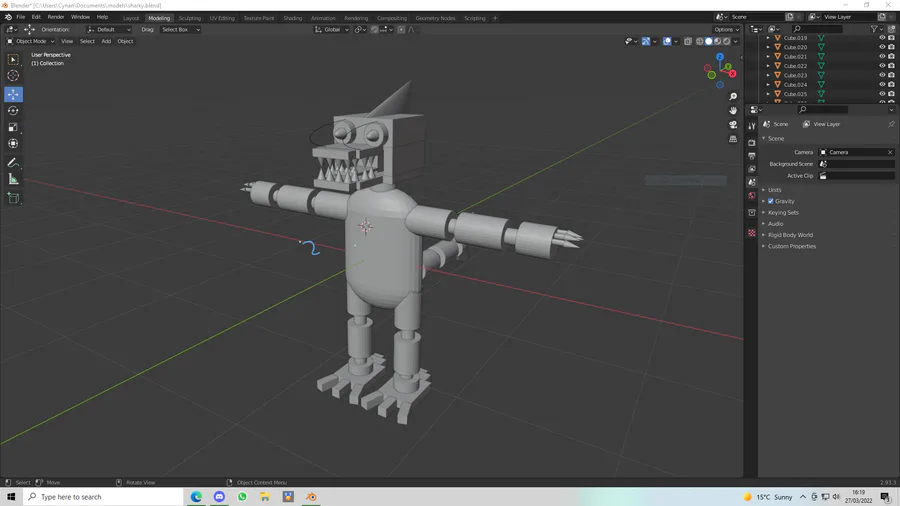Switch to wireframe viewport shading
This screenshot has width=900, height=506.
(700, 41)
